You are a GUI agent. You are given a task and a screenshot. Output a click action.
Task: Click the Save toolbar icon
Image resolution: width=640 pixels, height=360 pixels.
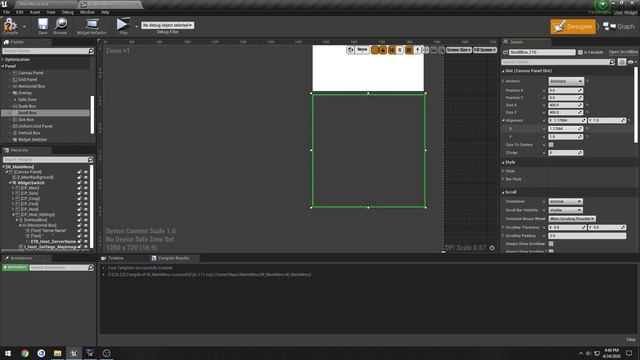(43, 25)
